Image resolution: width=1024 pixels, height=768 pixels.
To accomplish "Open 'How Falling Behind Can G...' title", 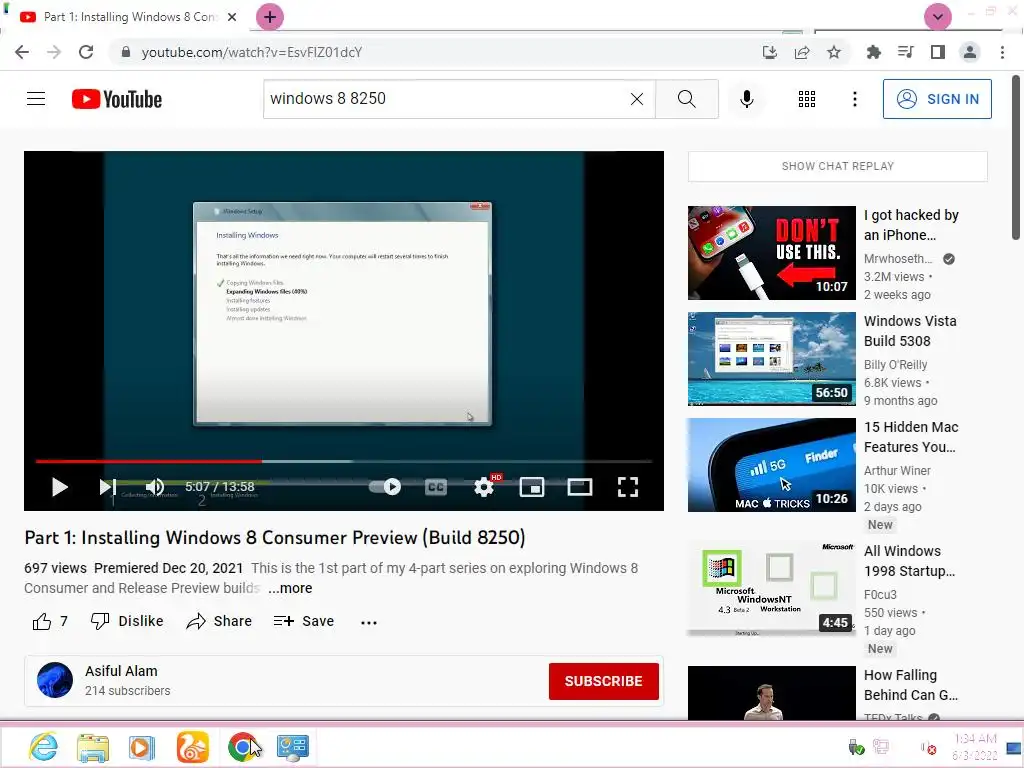I will 910,685.
